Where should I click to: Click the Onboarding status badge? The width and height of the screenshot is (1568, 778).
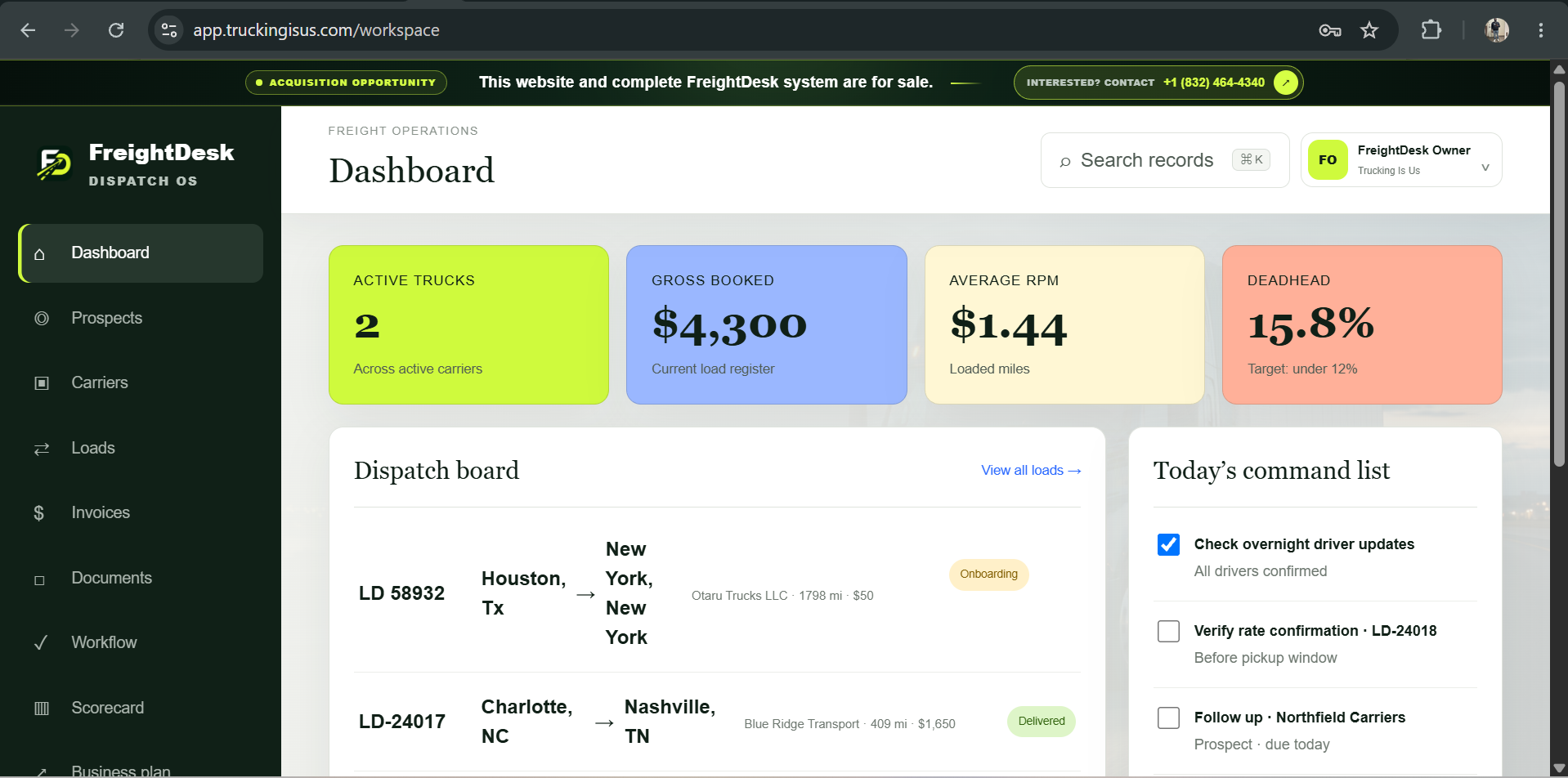click(x=988, y=575)
